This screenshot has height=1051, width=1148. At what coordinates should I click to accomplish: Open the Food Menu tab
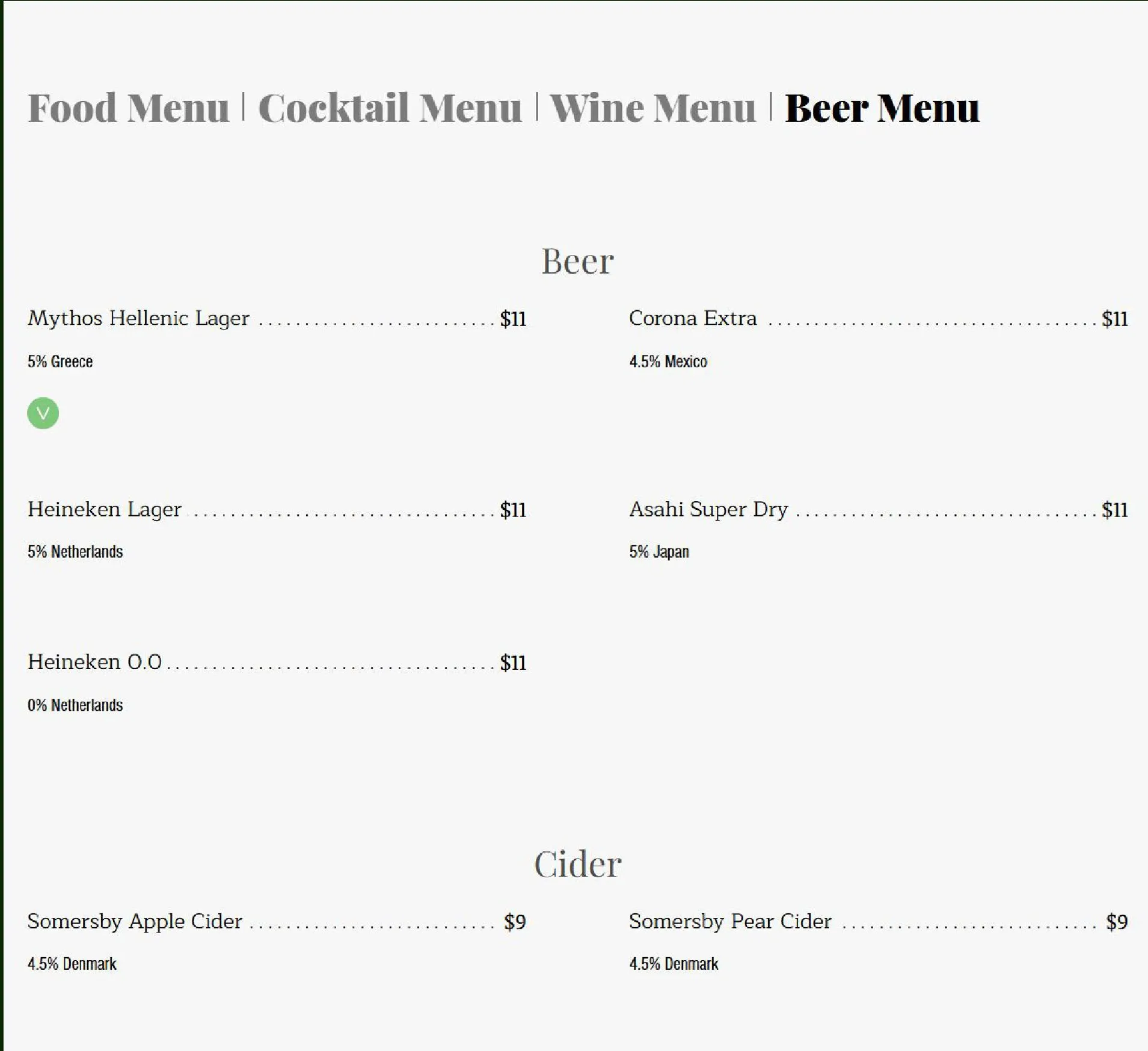[129, 108]
